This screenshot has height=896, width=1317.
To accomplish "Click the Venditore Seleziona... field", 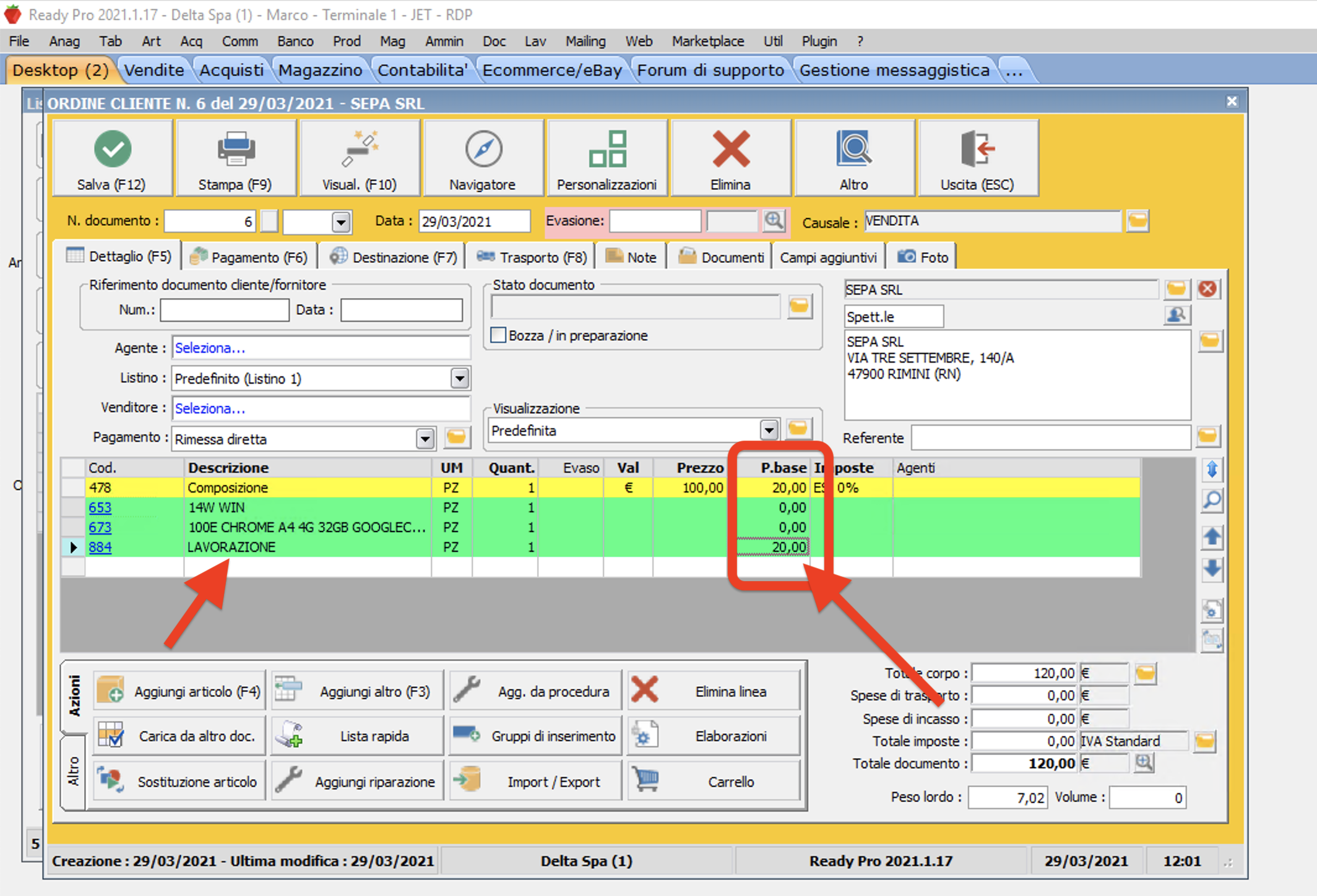I will (321, 408).
